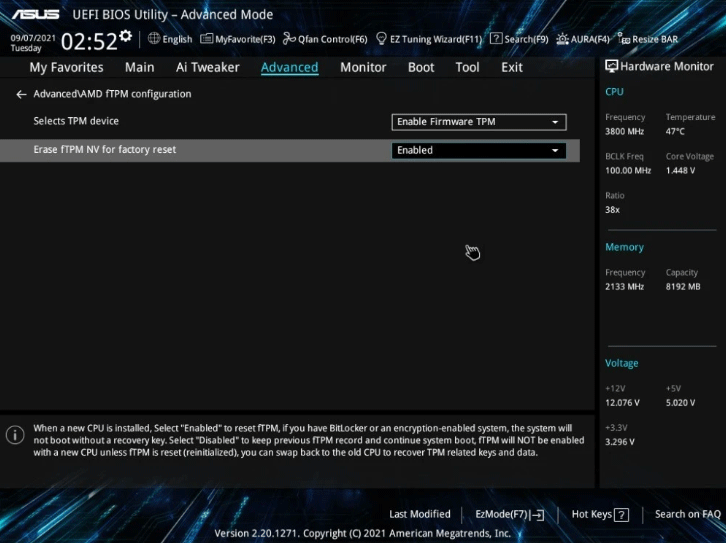Open AURA(F4) lighting control
The height and width of the screenshot is (543, 726).
pos(583,39)
